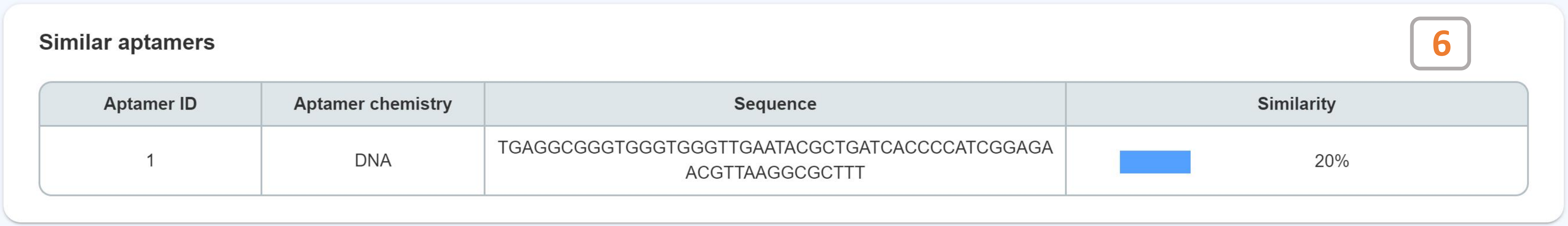
Task: Click the word aptamers in the heading
Action: (166, 42)
